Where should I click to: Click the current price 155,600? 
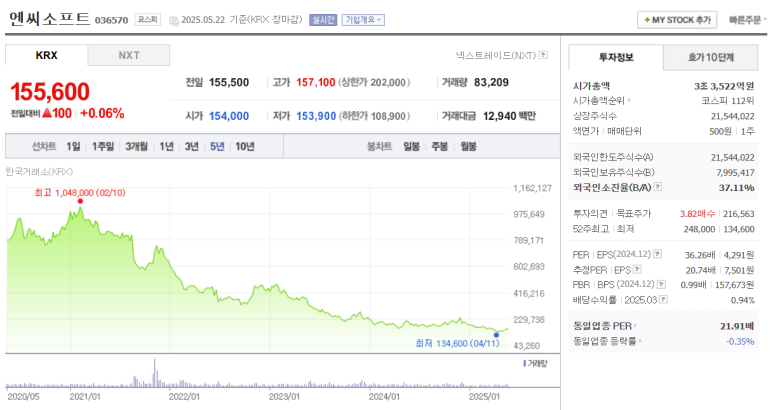pyautogui.click(x=50, y=92)
